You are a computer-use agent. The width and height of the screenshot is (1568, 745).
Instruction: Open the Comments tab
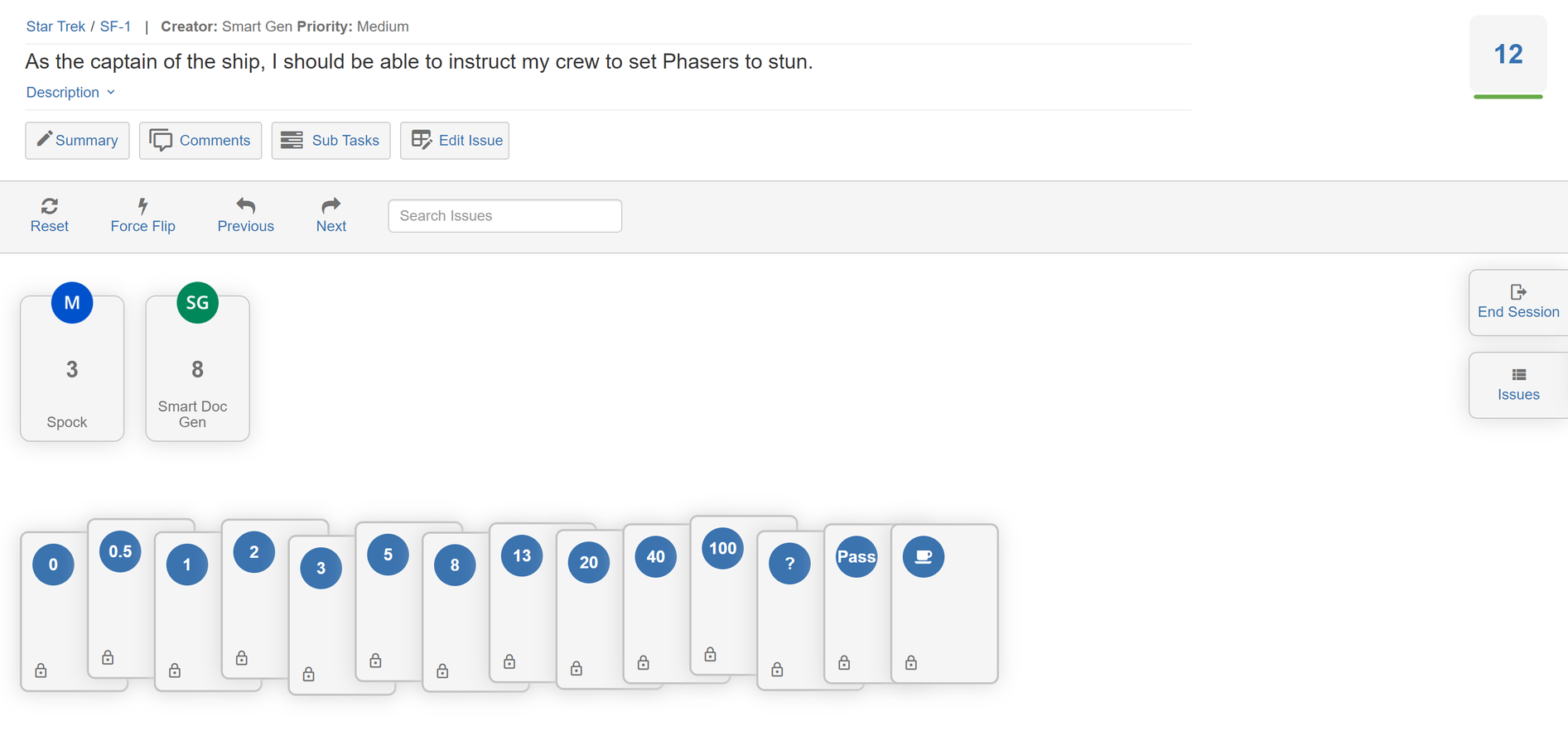click(200, 141)
